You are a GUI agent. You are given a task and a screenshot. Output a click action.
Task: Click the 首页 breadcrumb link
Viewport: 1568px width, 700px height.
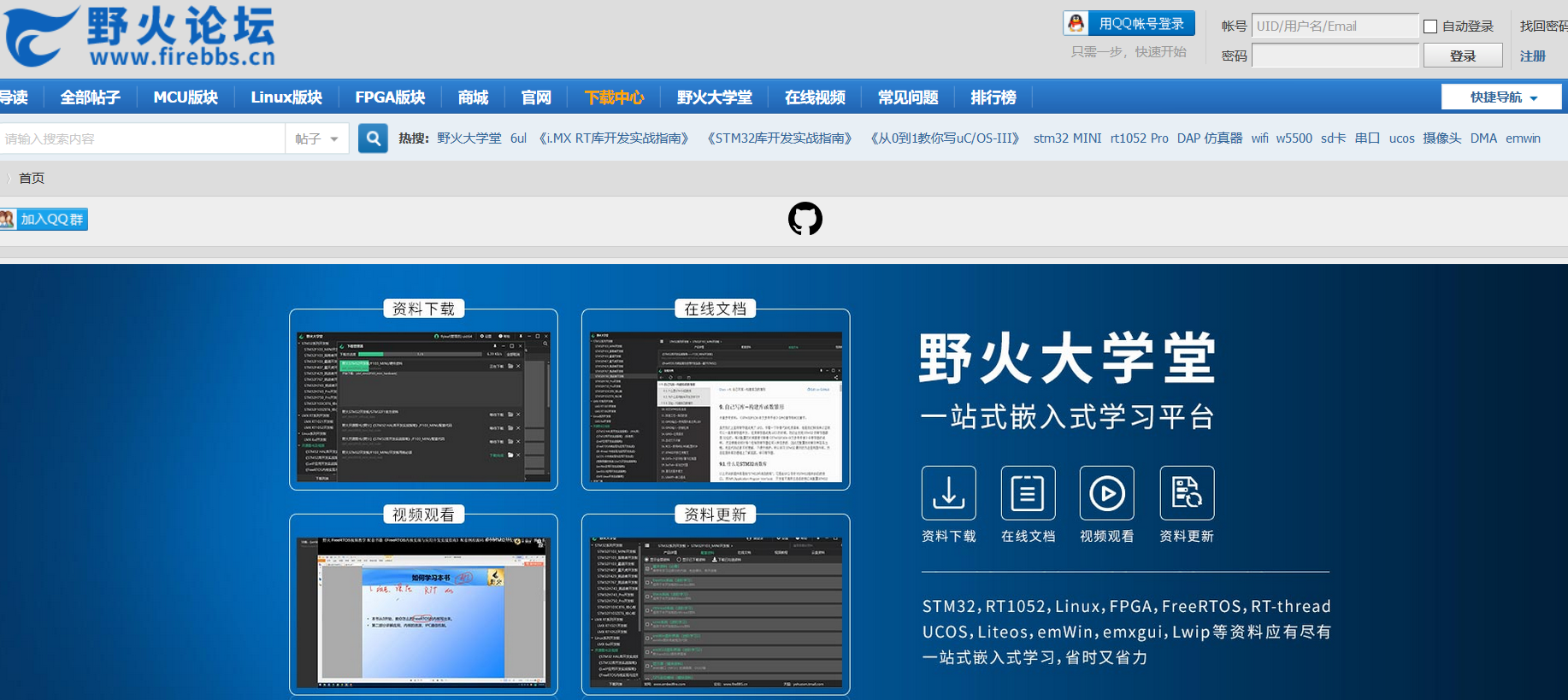point(32,178)
